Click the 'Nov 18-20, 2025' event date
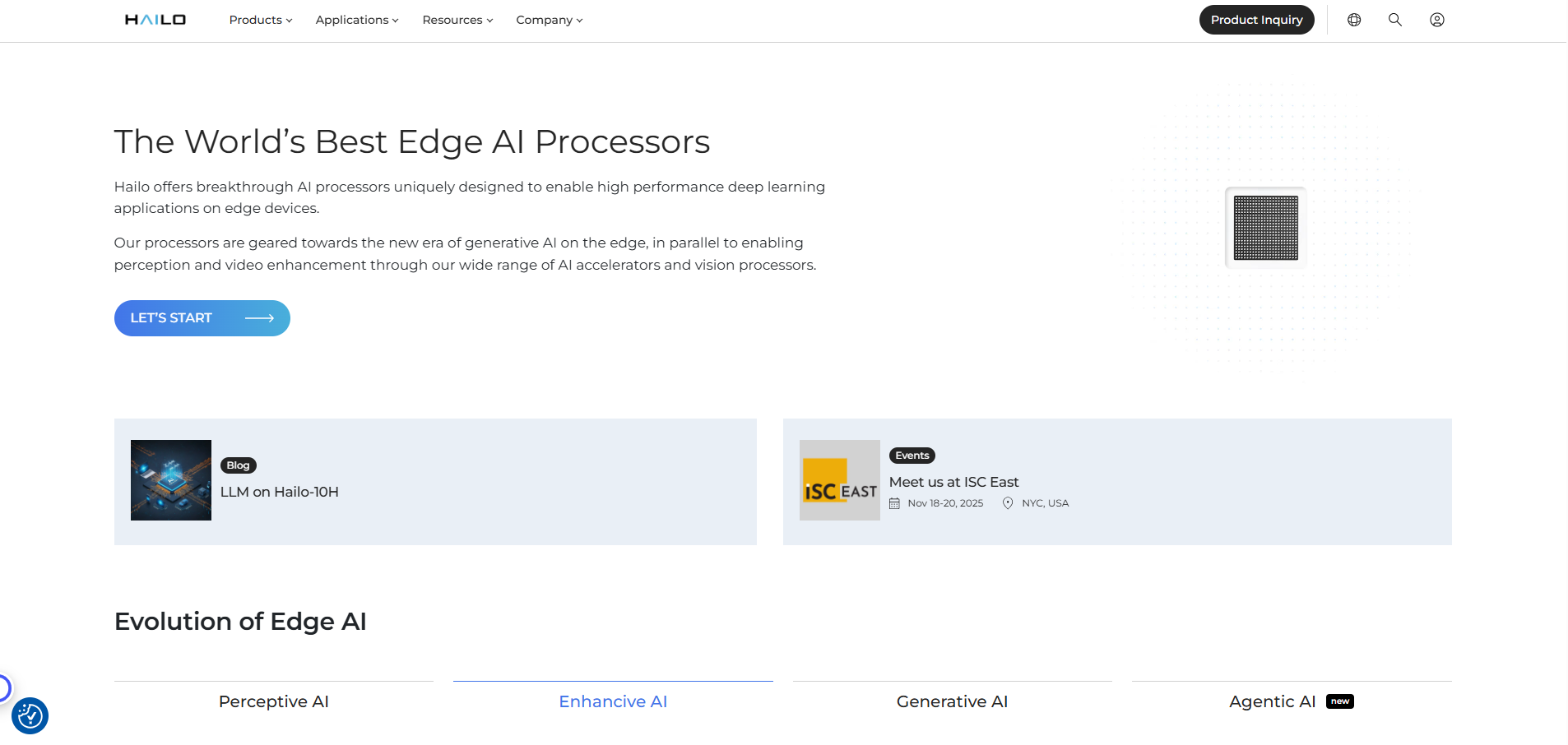Screen dimensions: 1568x745 tap(945, 503)
